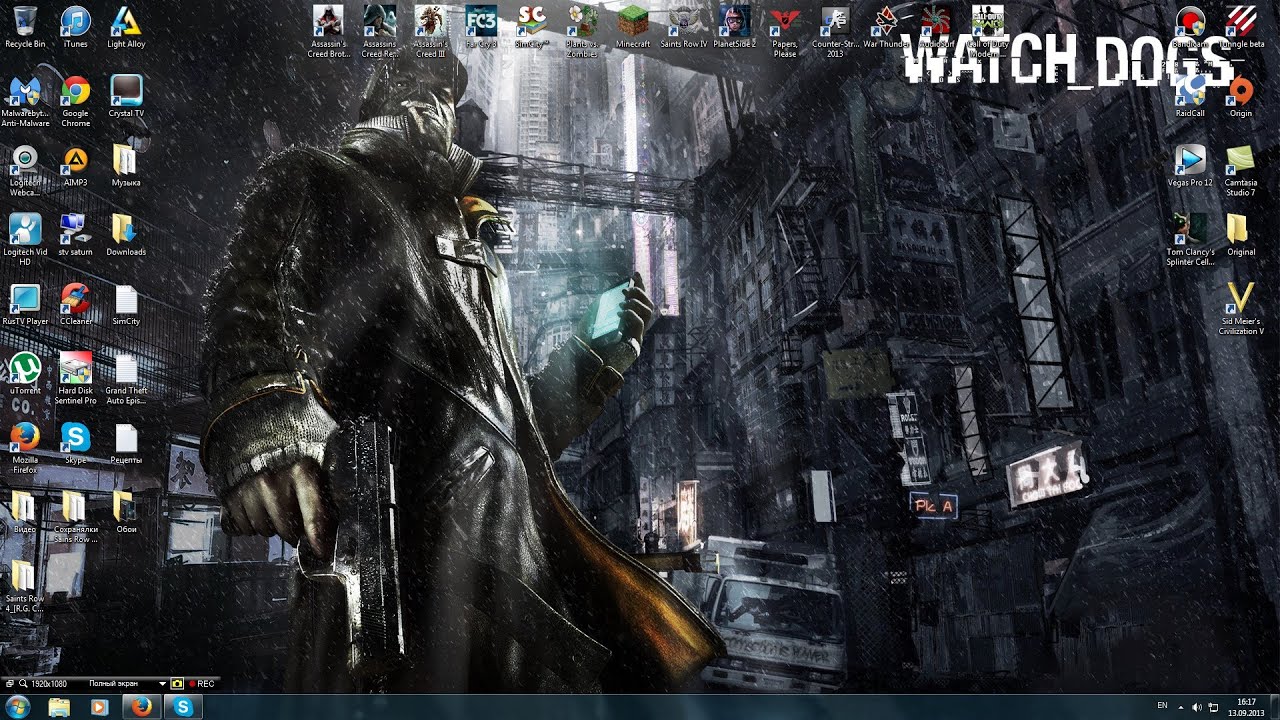Switch to Firefox on the taskbar
The height and width of the screenshot is (720, 1280).
(x=141, y=707)
